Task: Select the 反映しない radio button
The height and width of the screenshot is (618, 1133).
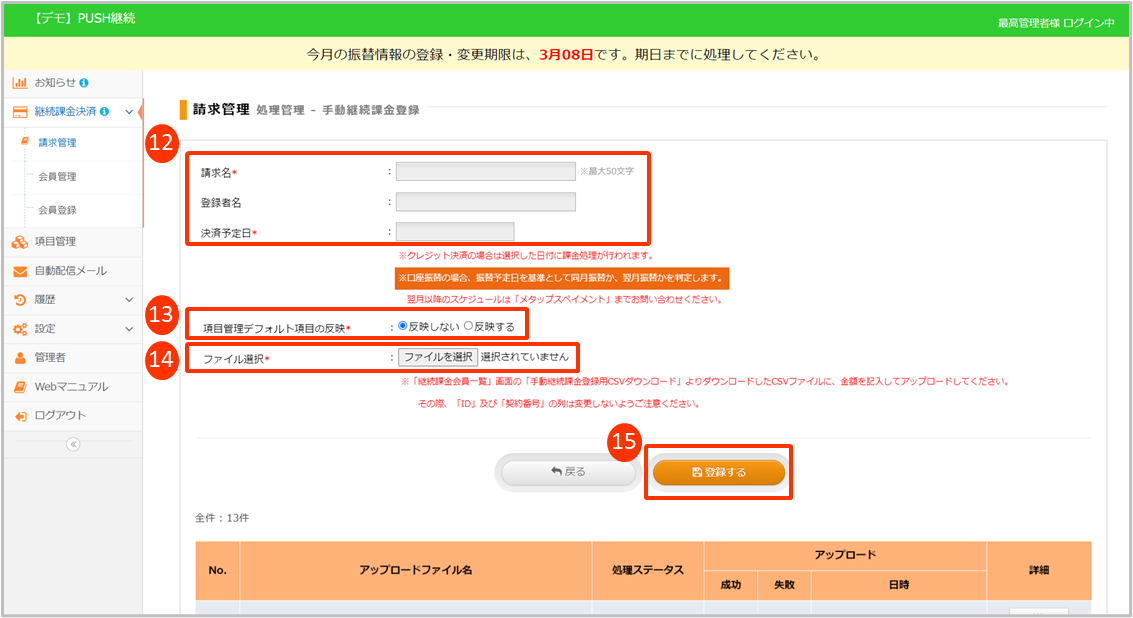Action: tap(403, 326)
